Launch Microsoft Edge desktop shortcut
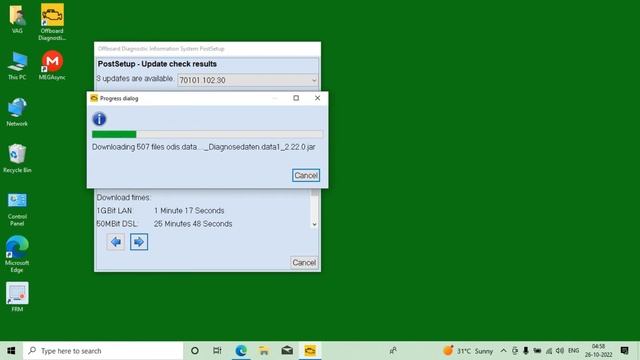Viewport: 640px width, 360px height. (x=17, y=254)
